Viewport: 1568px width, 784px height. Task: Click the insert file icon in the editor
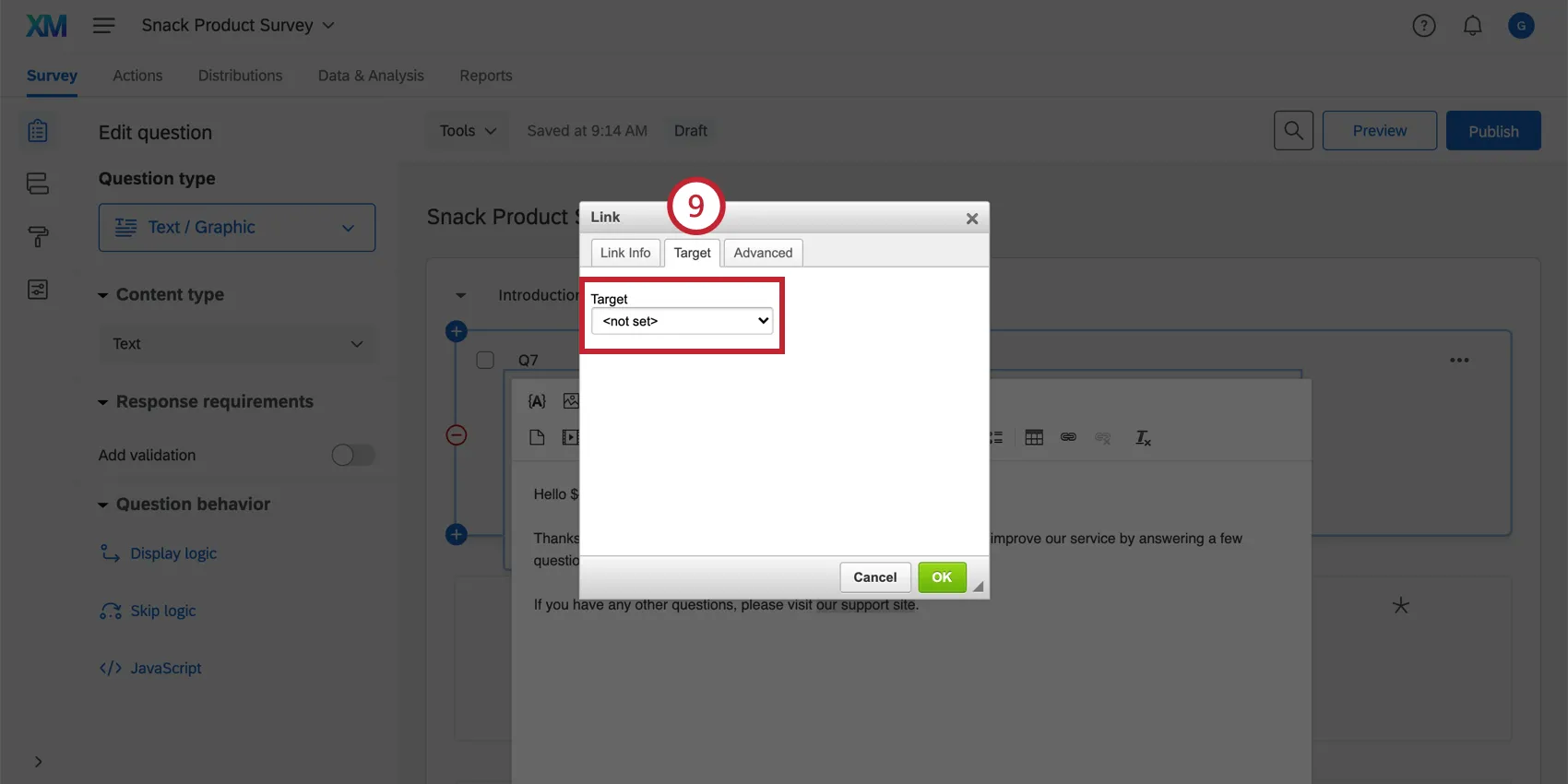[x=537, y=437]
